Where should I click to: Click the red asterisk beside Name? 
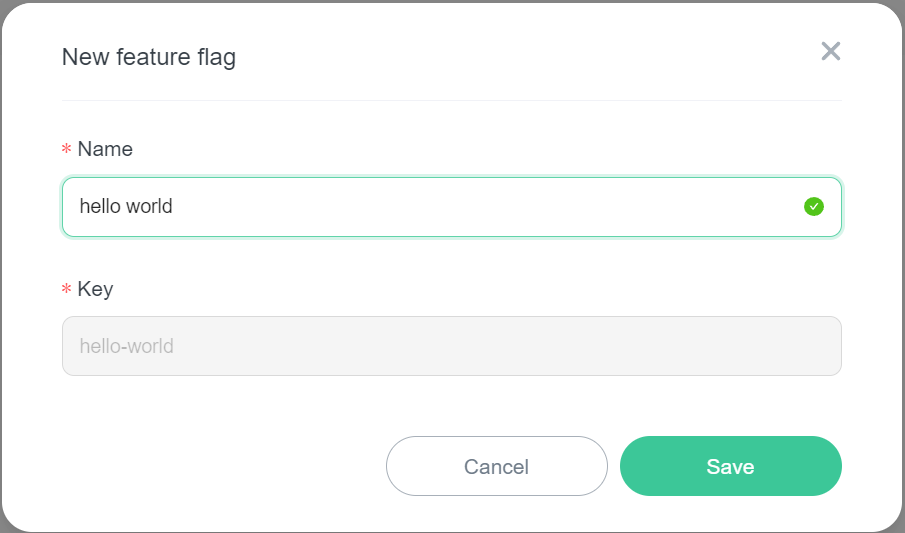tap(67, 149)
